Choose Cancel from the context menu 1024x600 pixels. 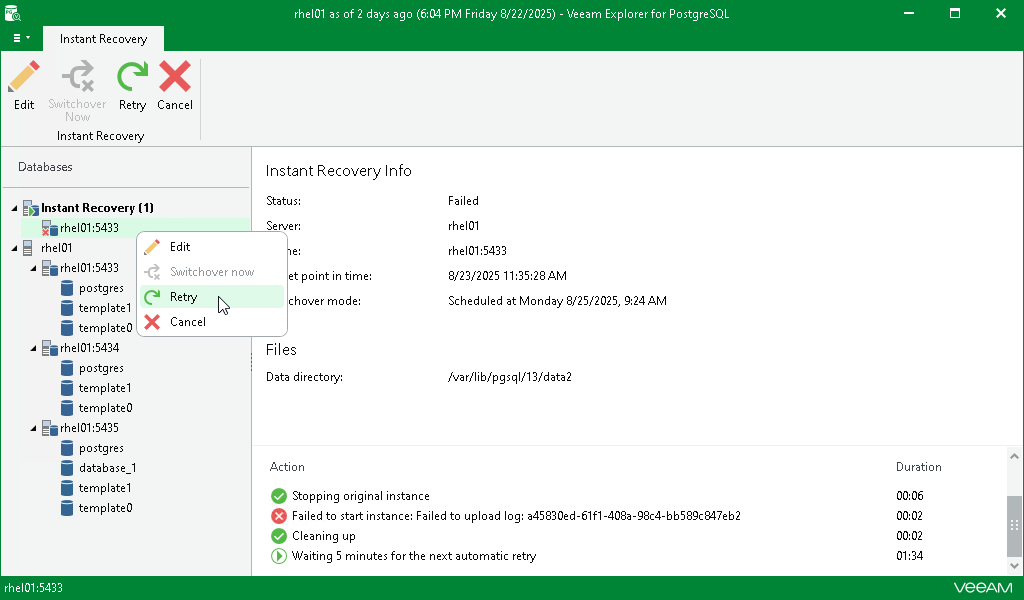click(187, 322)
